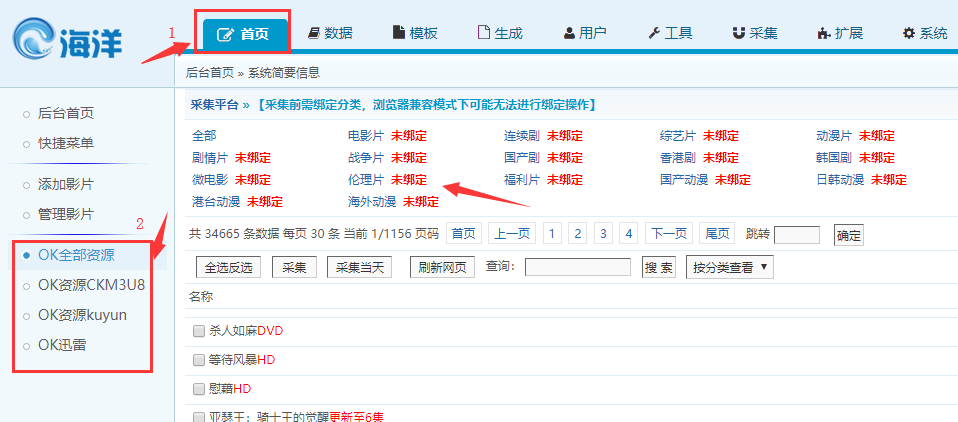Open 管理影片 in sidebar
Image resolution: width=958 pixels, height=422 pixels.
click(66, 214)
